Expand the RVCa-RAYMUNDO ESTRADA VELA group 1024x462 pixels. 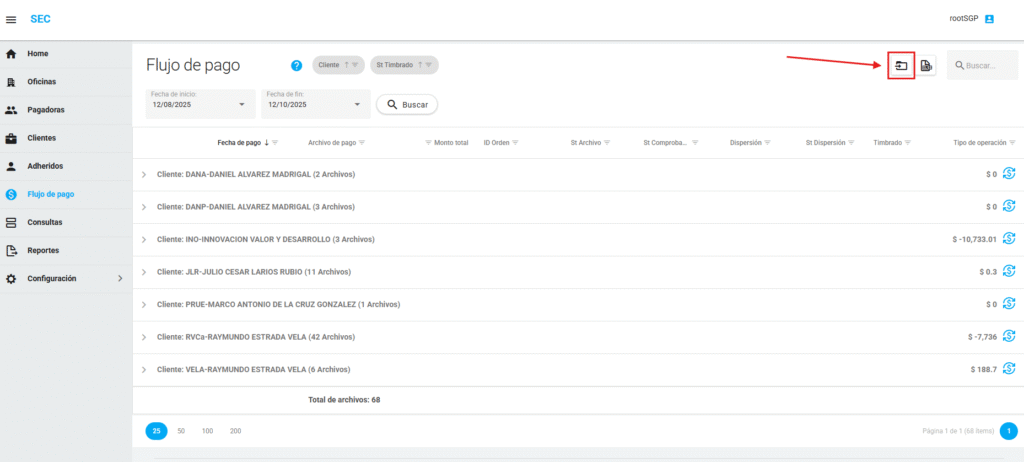tap(144, 337)
